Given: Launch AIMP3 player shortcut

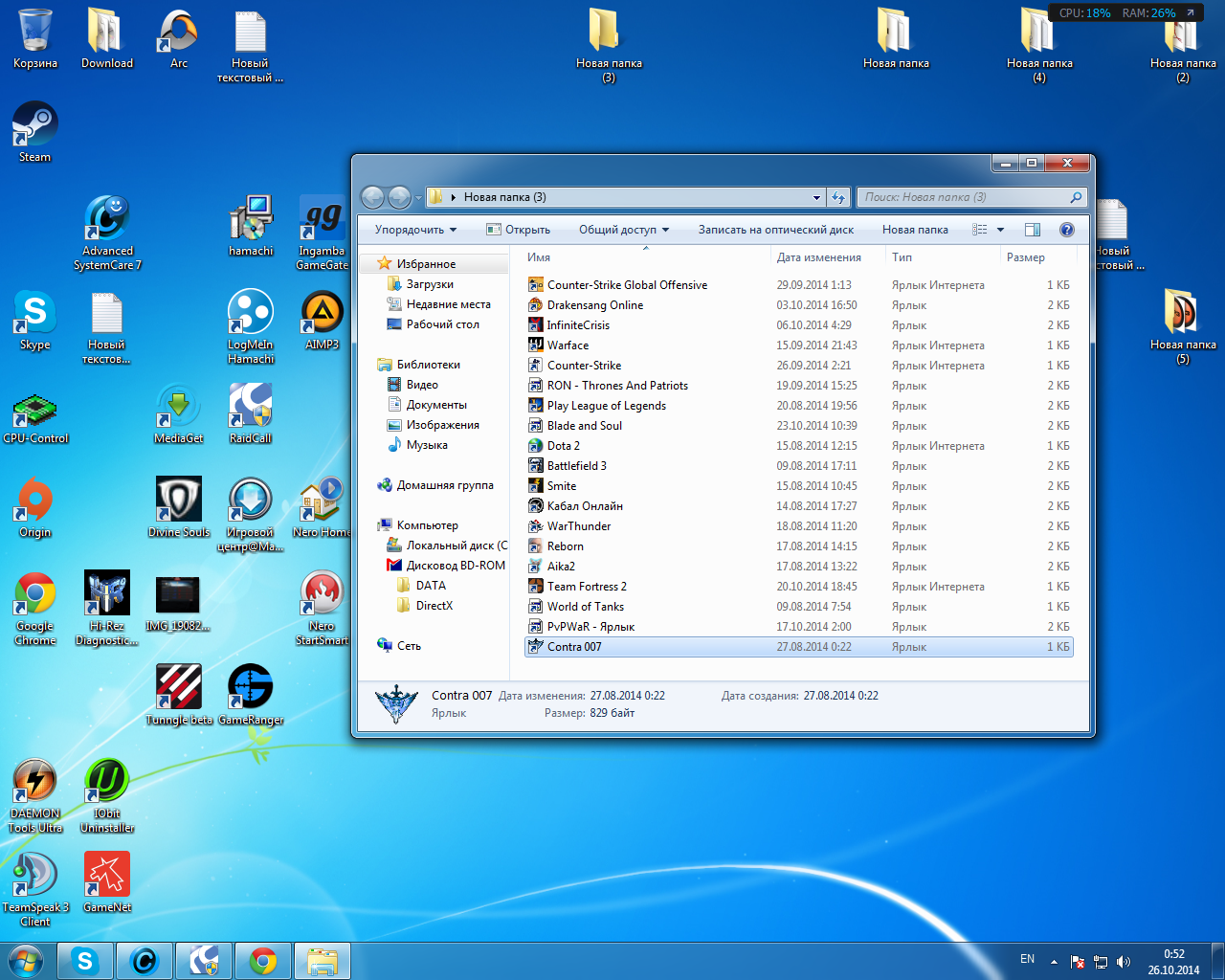Looking at the screenshot, I should (323, 320).
